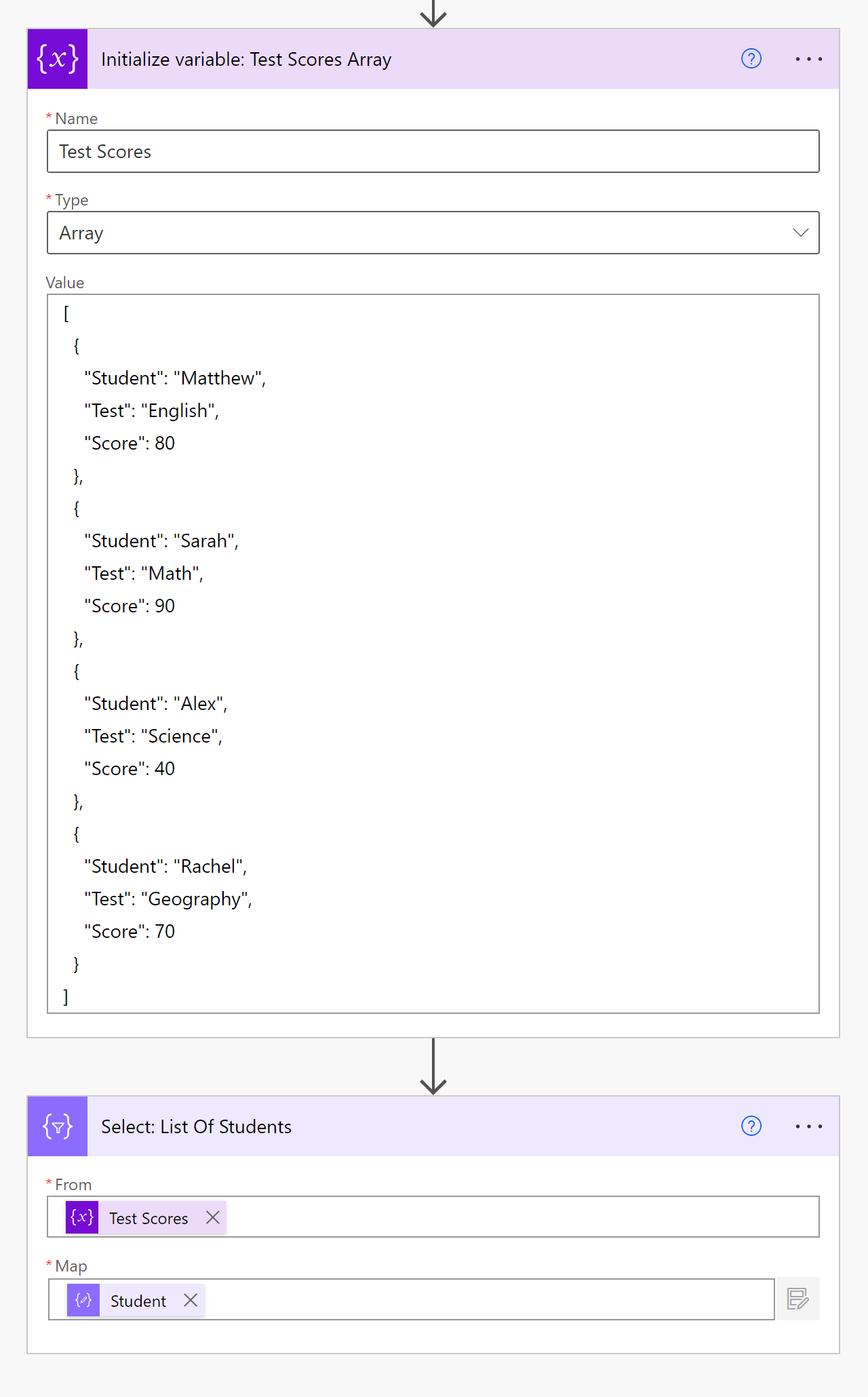This screenshot has width=868, height=1397.
Task: Open the Initialize variable ellipsis menu
Action: click(x=809, y=59)
